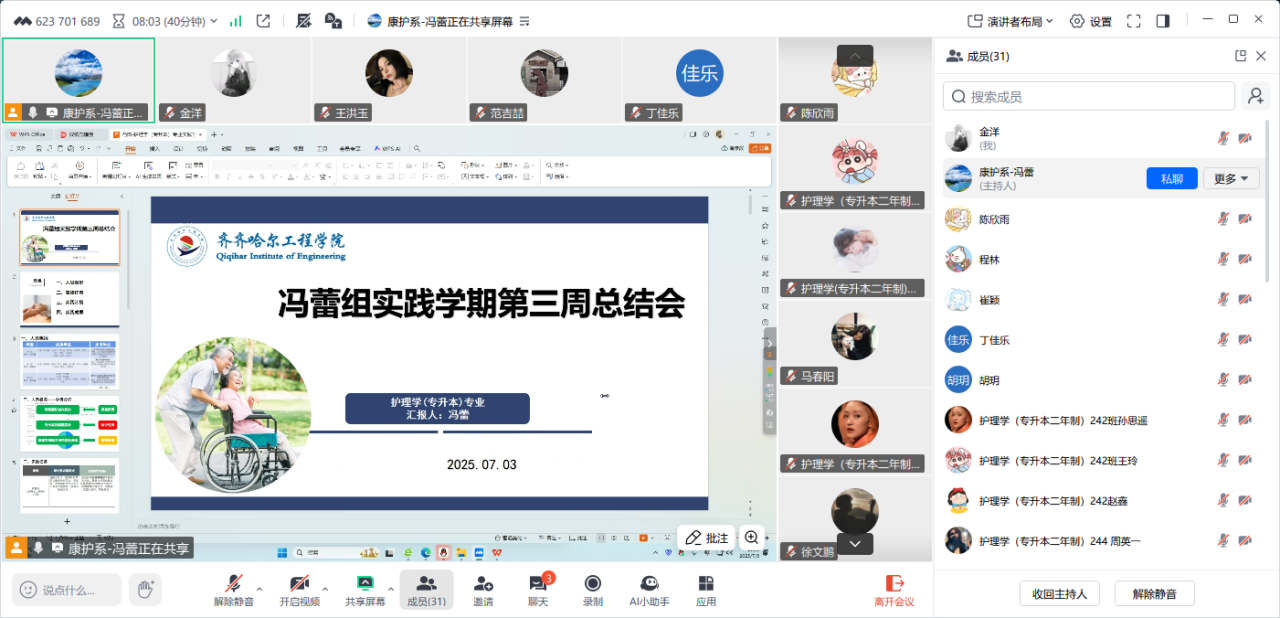Click the zoom magnifier on shared screen
The height and width of the screenshot is (618, 1280).
point(752,538)
